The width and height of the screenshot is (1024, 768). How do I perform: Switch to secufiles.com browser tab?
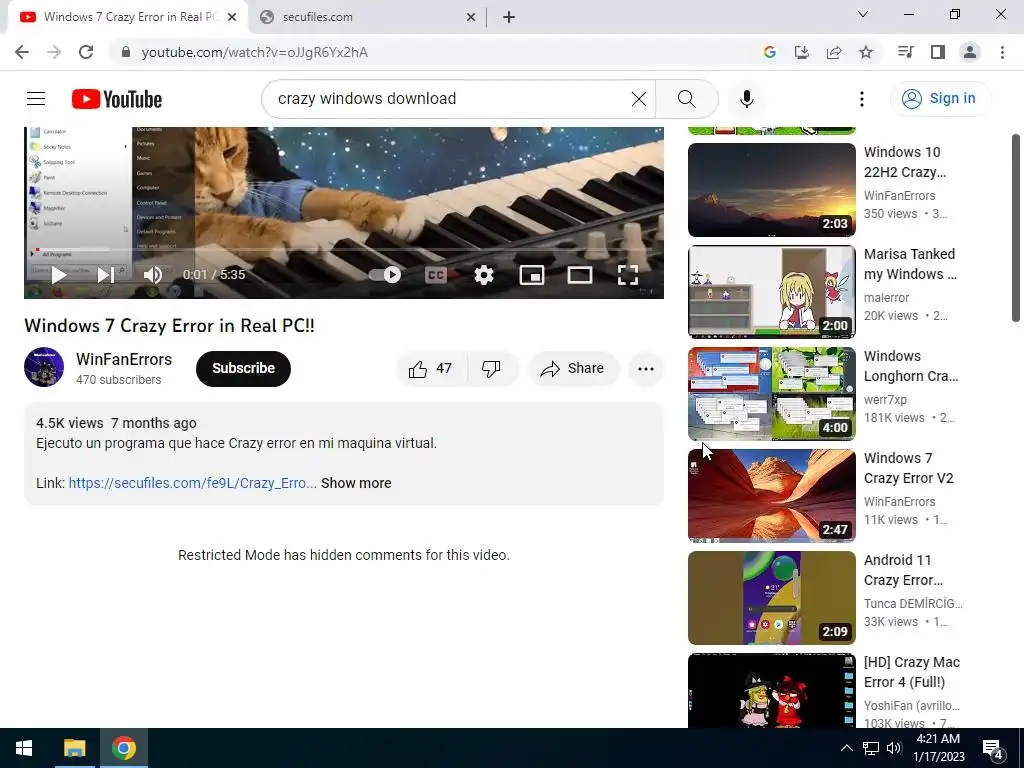click(367, 18)
